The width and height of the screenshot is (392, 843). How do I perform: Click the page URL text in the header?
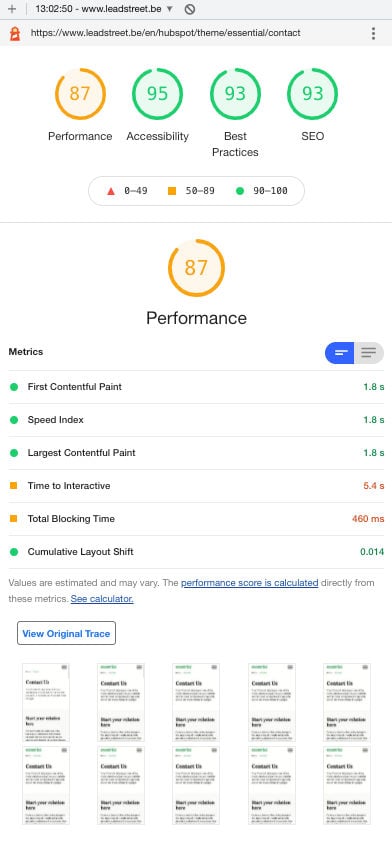166,33
